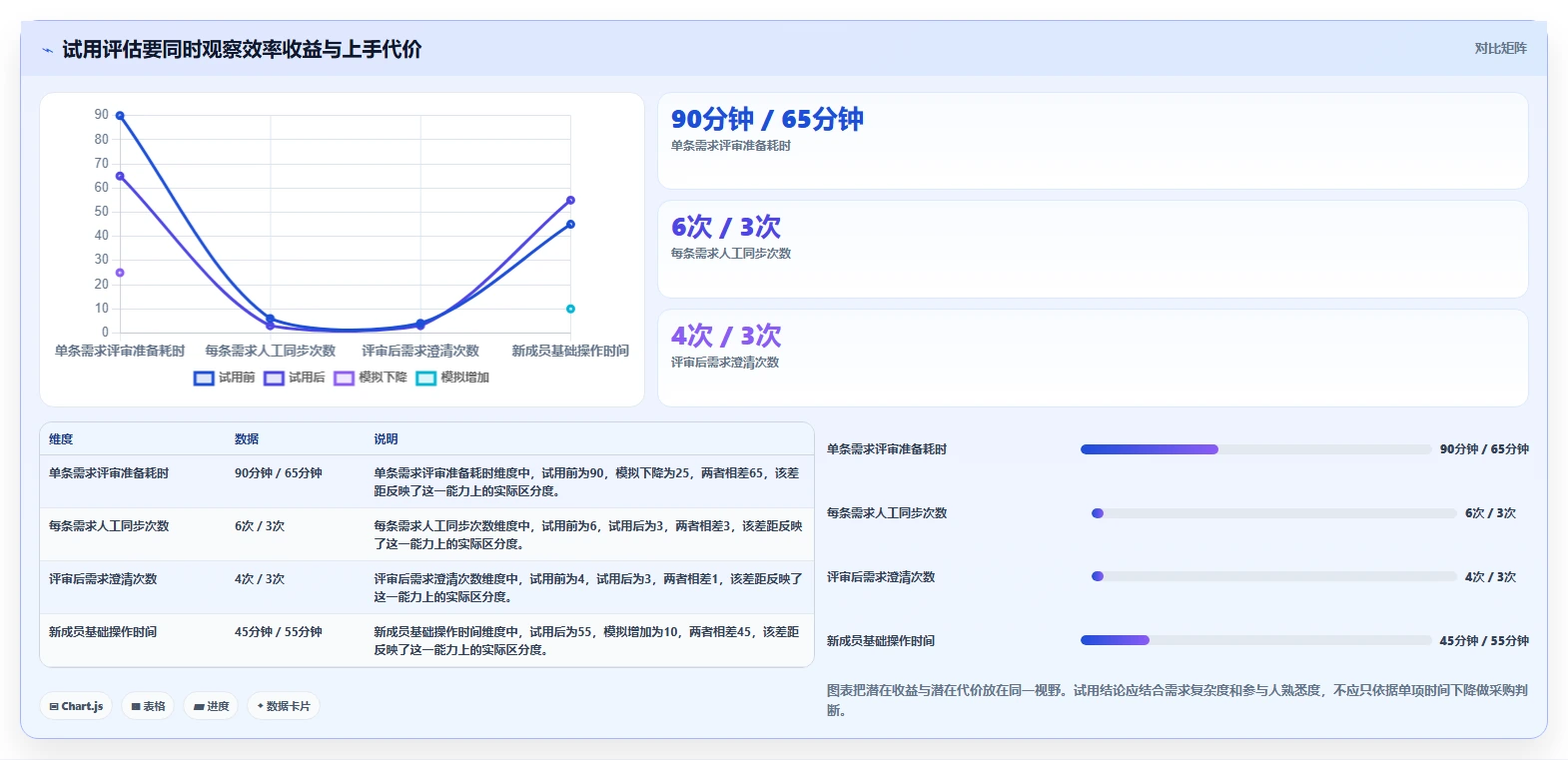Click the 模拟增加 teal data point at 10
The width and height of the screenshot is (1568, 760).
tap(570, 309)
